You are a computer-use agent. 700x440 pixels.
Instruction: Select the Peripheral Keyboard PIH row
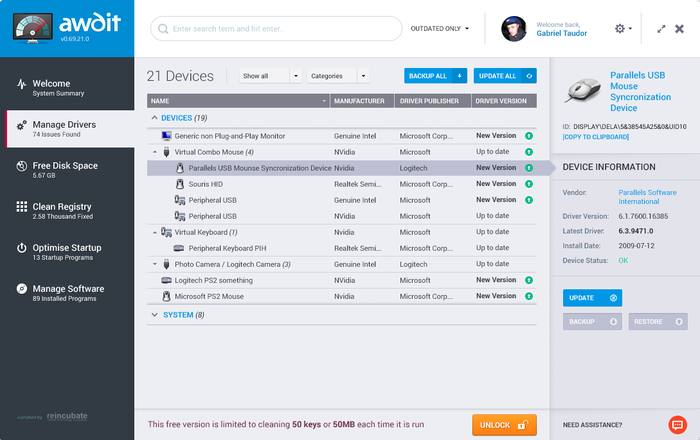[342, 248]
